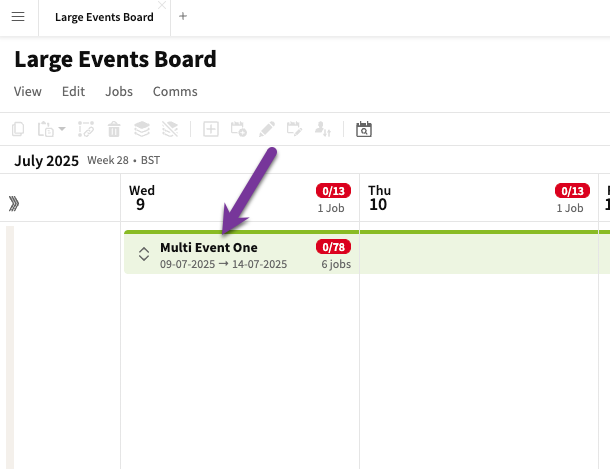This screenshot has height=469, width=610.
Task: Click the stacked layers group icon
Action: [142, 129]
